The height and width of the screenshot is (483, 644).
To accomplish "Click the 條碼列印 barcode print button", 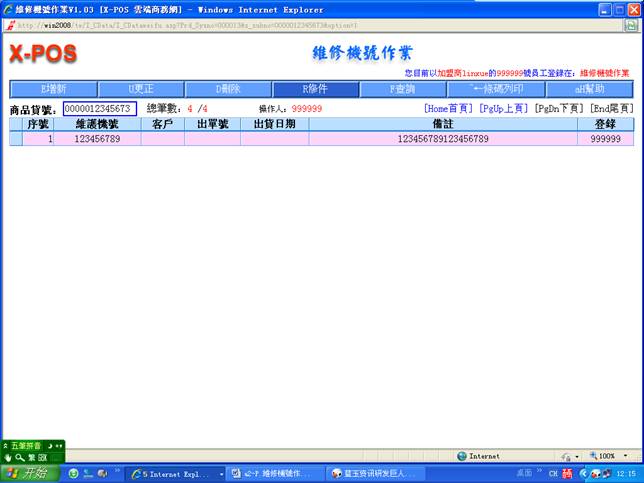I will pyautogui.click(x=491, y=89).
